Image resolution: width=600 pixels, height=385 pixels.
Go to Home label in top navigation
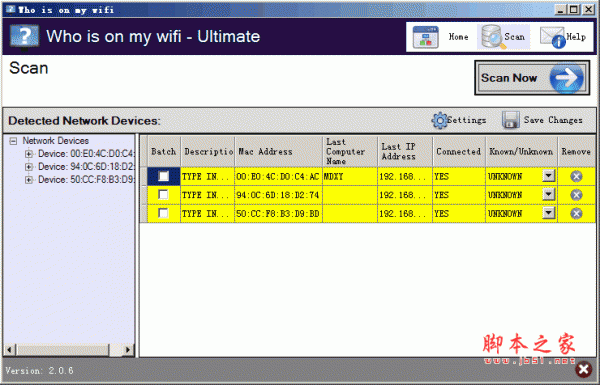tap(458, 37)
